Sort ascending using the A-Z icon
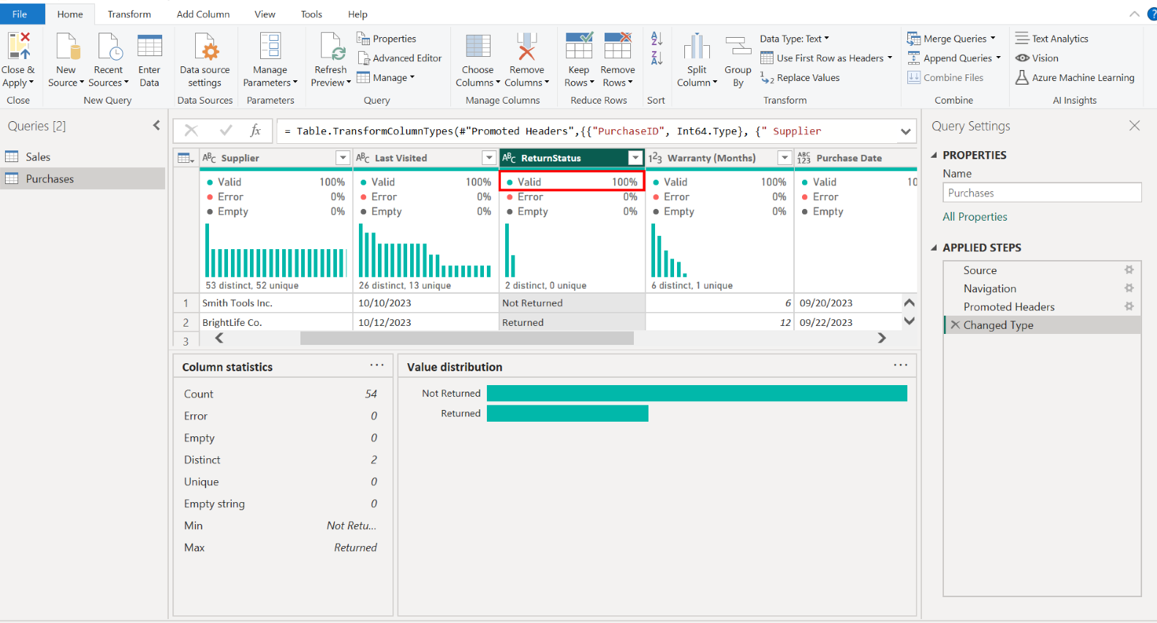Image resolution: width=1157 pixels, height=623 pixels. click(x=656, y=39)
